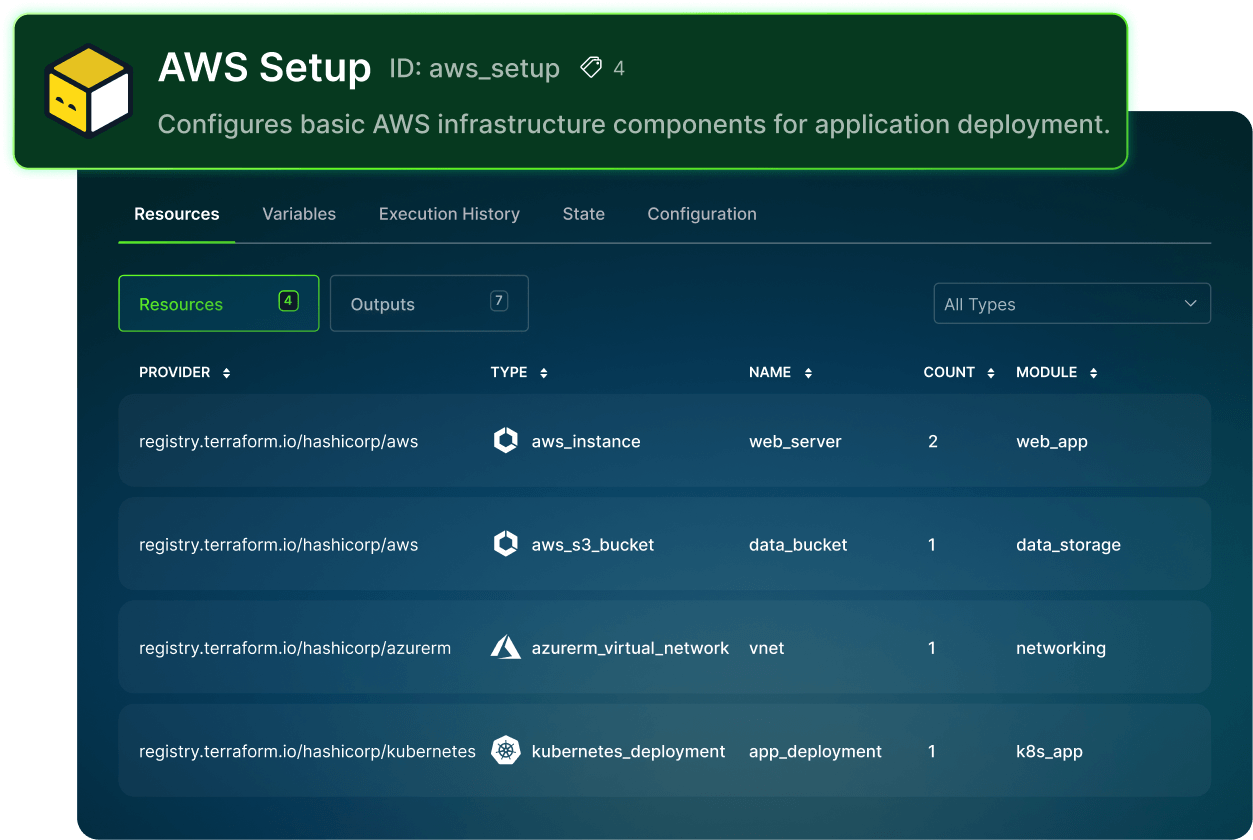Image resolution: width=1253 pixels, height=840 pixels.
Task: Switch to the Resources top tab
Action: (x=177, y=214)
